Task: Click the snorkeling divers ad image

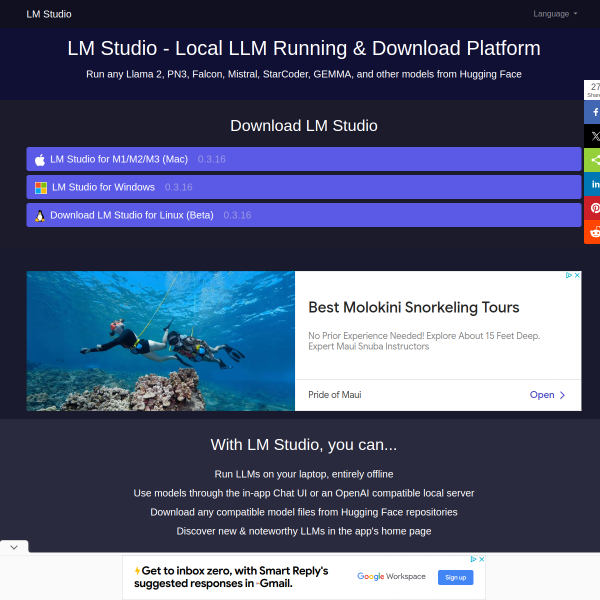Action: 161,341
